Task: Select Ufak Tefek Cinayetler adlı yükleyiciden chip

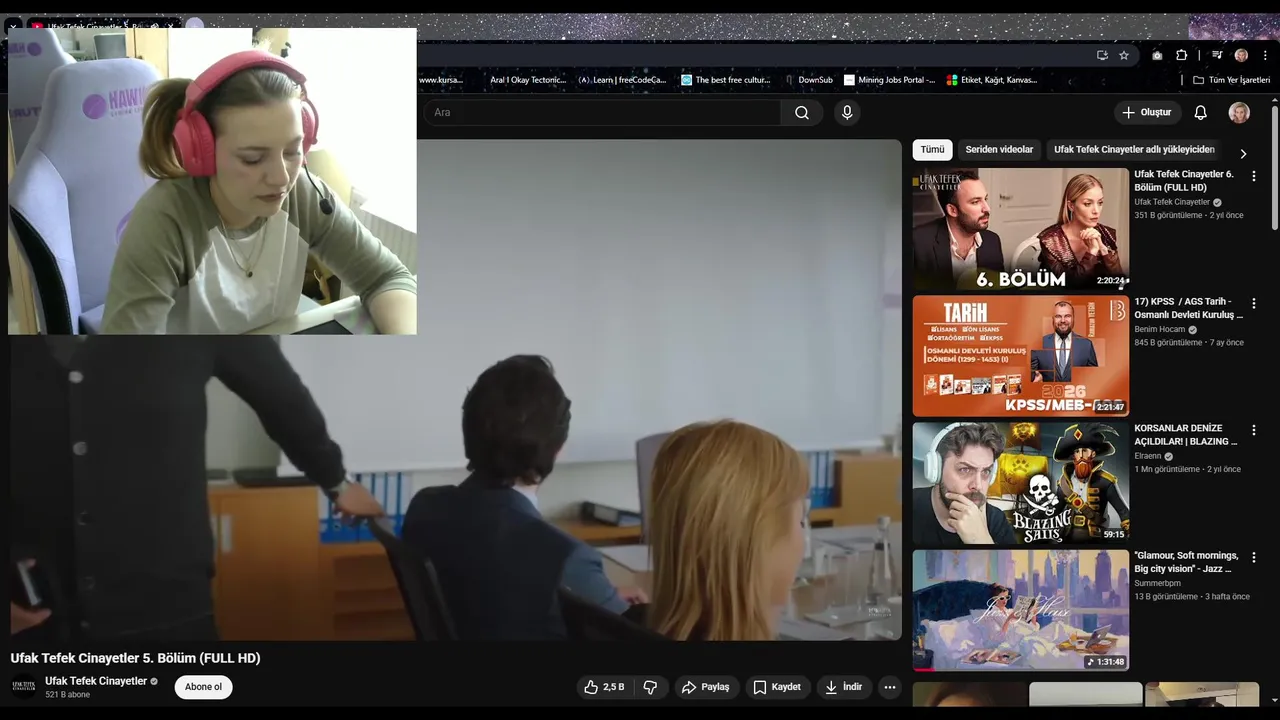Action: [1134, 149]
